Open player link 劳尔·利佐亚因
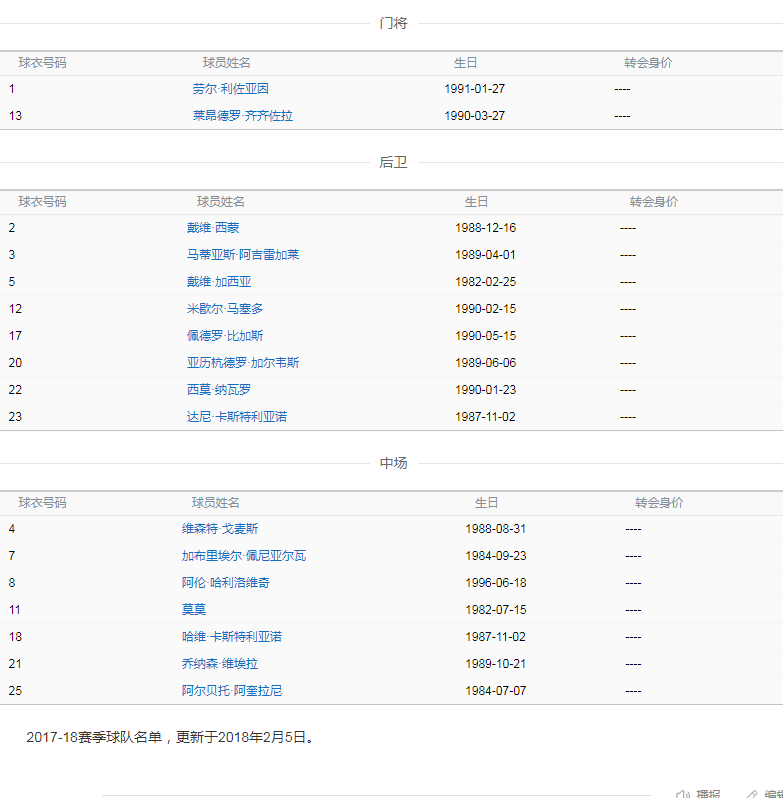The height and width of the screenshot is (798, 783). (x=230, y=89)
